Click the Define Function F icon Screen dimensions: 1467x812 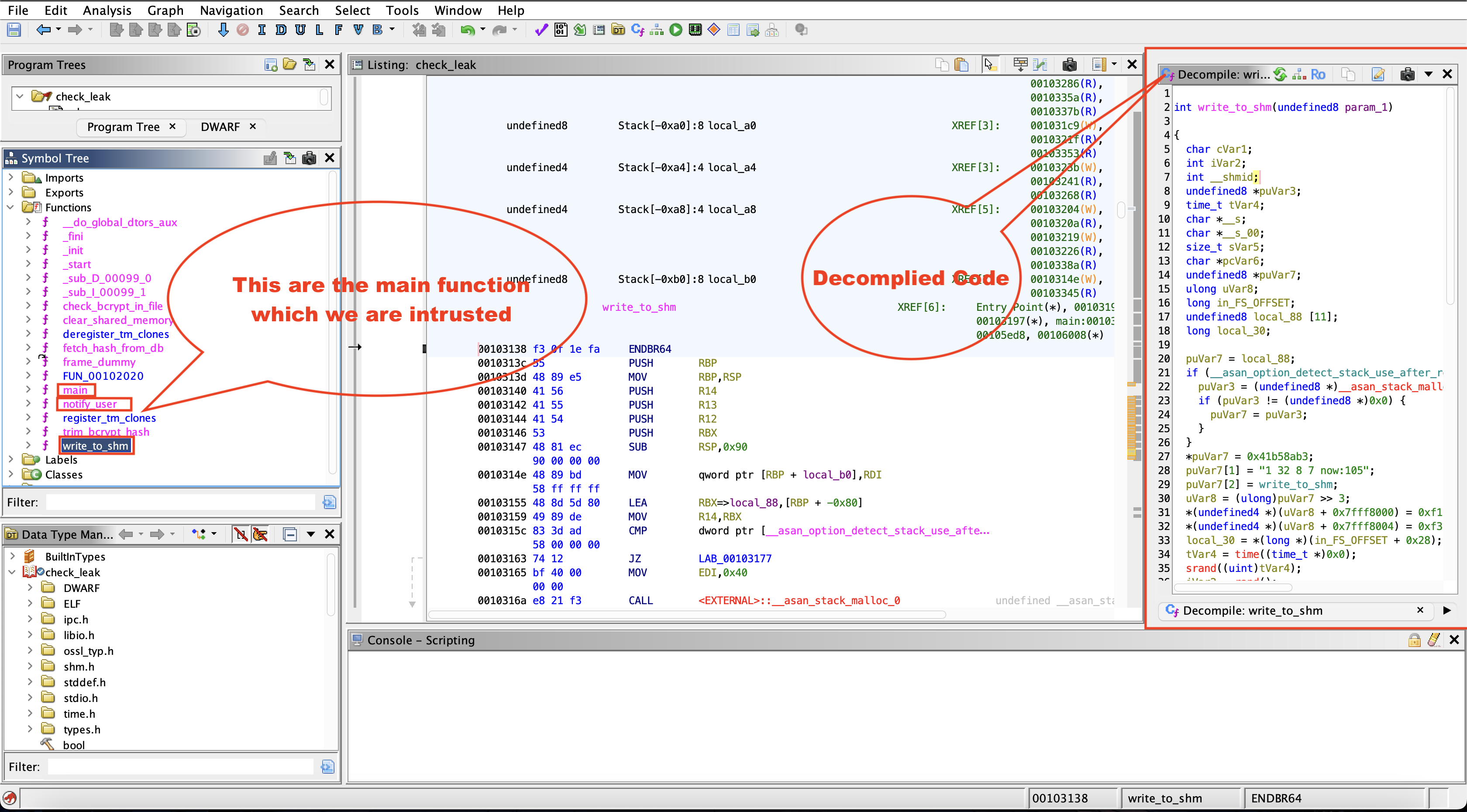[339, 30]
